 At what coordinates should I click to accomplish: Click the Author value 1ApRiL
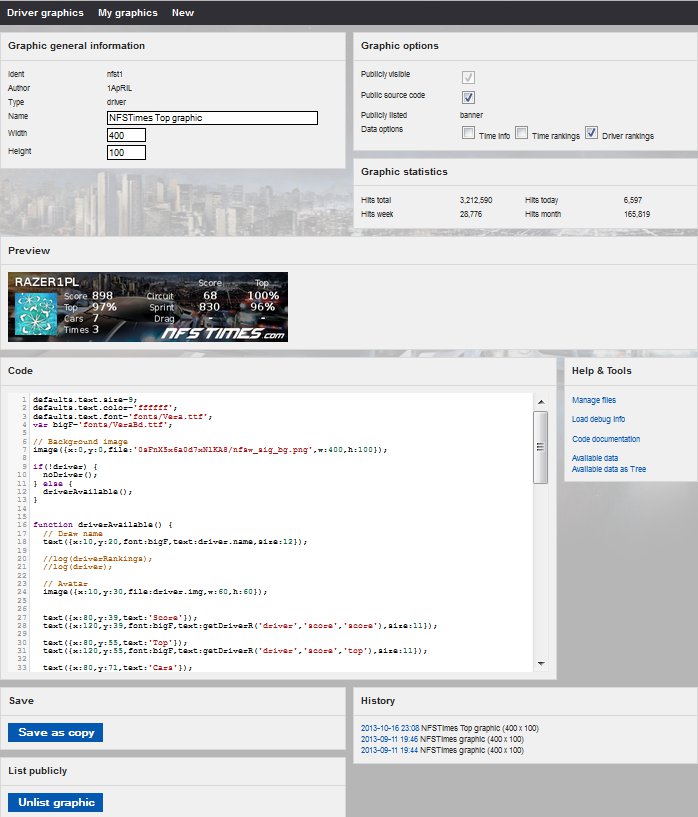119,88
